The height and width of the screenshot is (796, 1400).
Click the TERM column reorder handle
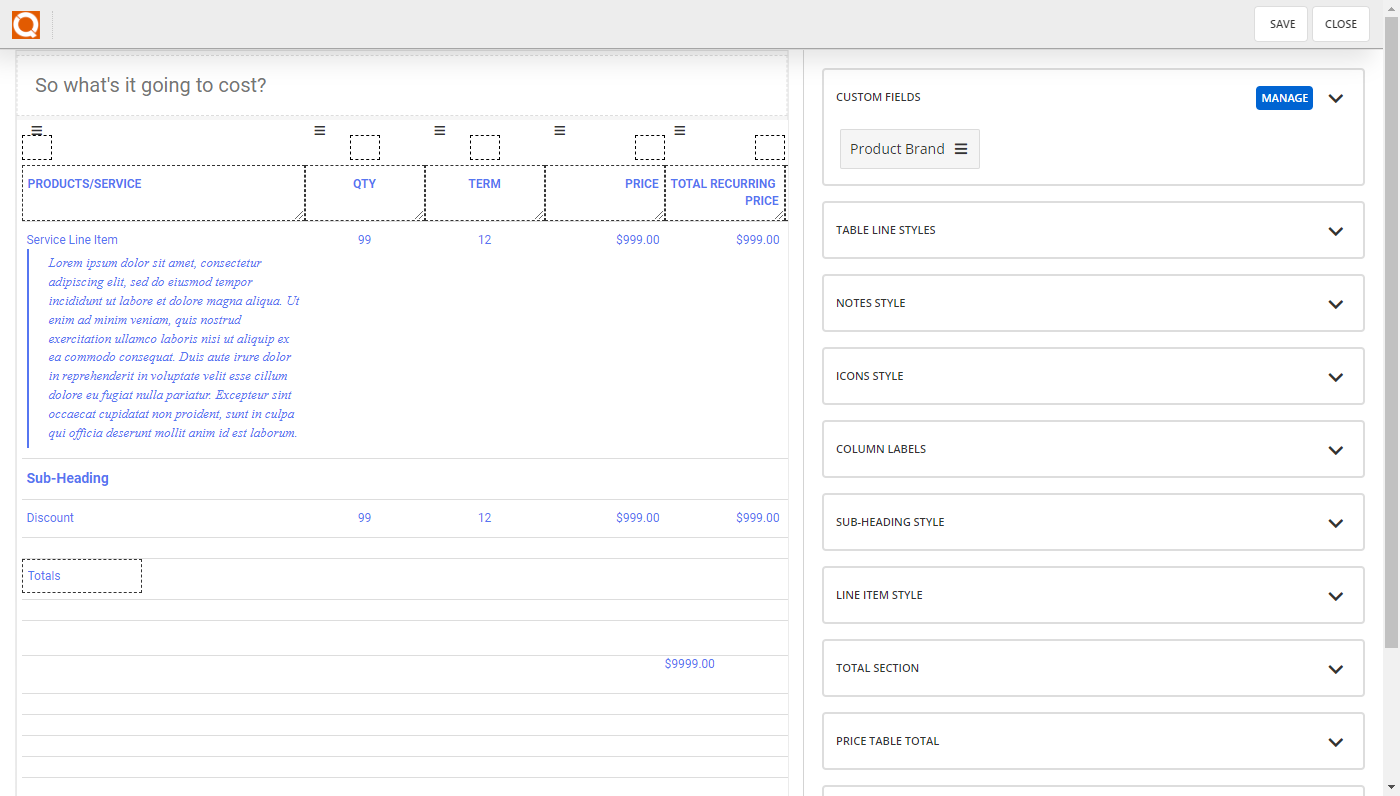(x=439, y=130)
